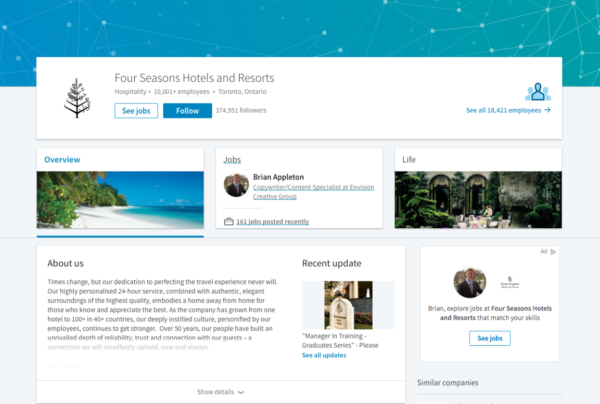
Task: Open See all 18,421 employees link
Action: click(x=503, y=110)
